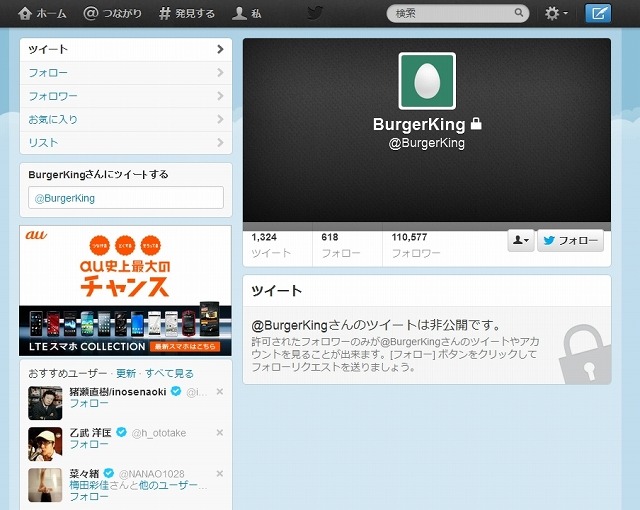This screenshot has width=640, height=510.
Task: Click the 検索 search field
Action: [458, 13]
